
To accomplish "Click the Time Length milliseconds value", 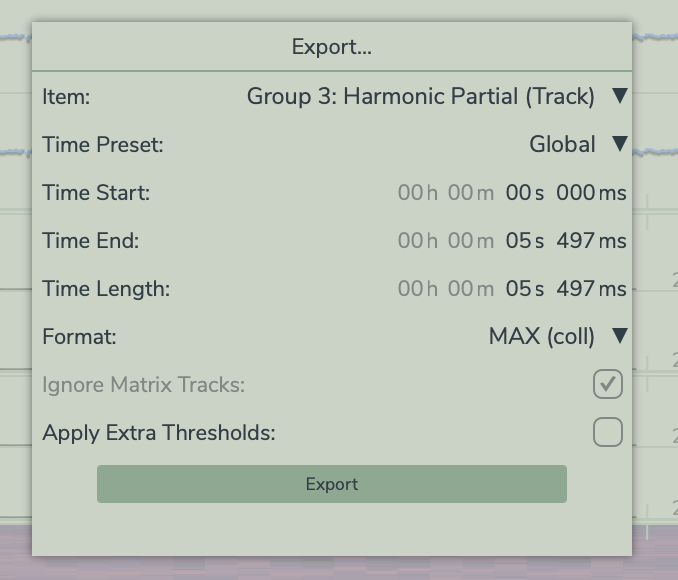I will [x=590, y=288].
